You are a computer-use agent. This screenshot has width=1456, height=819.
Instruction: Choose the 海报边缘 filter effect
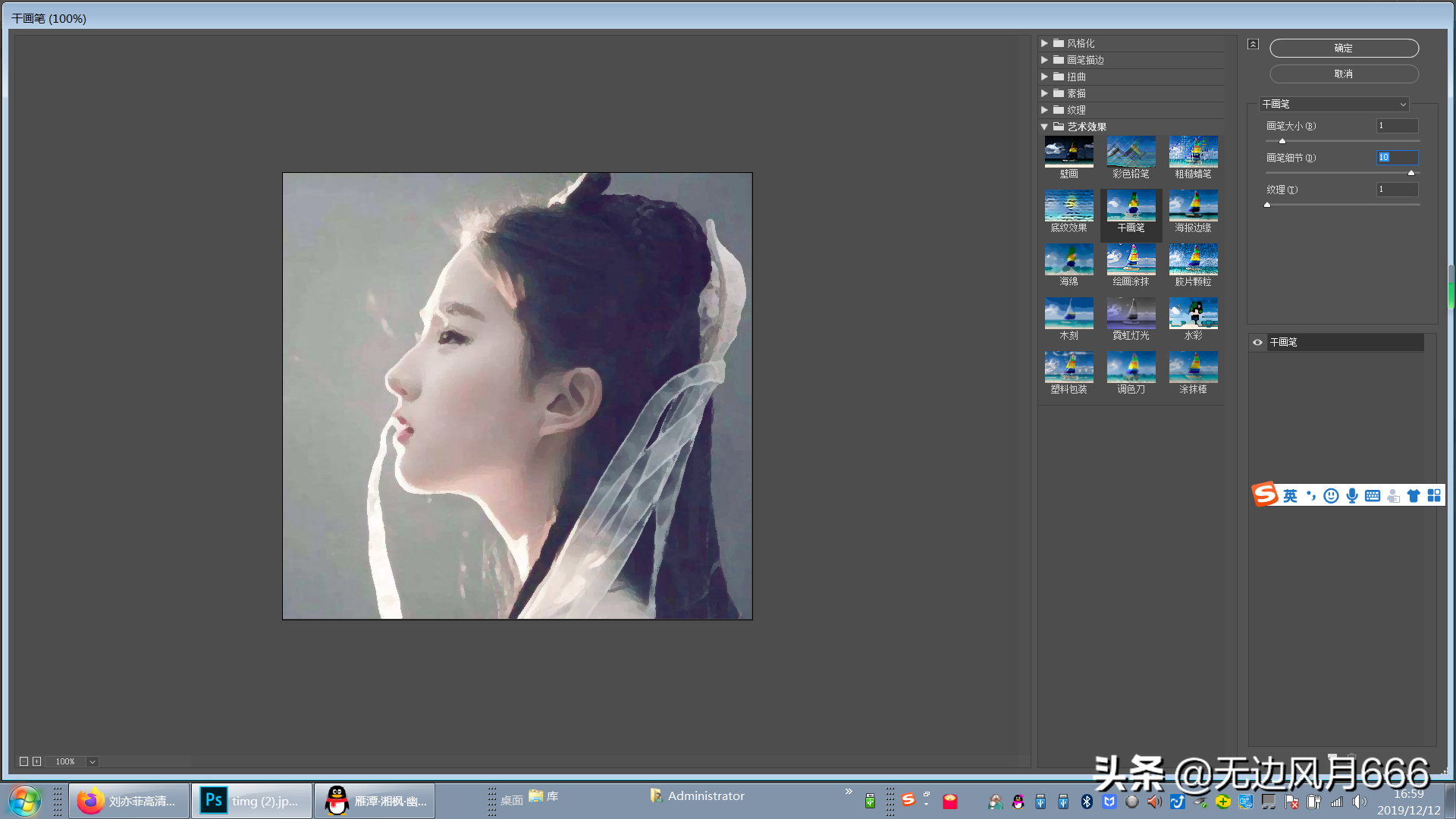pos(1193,206)
